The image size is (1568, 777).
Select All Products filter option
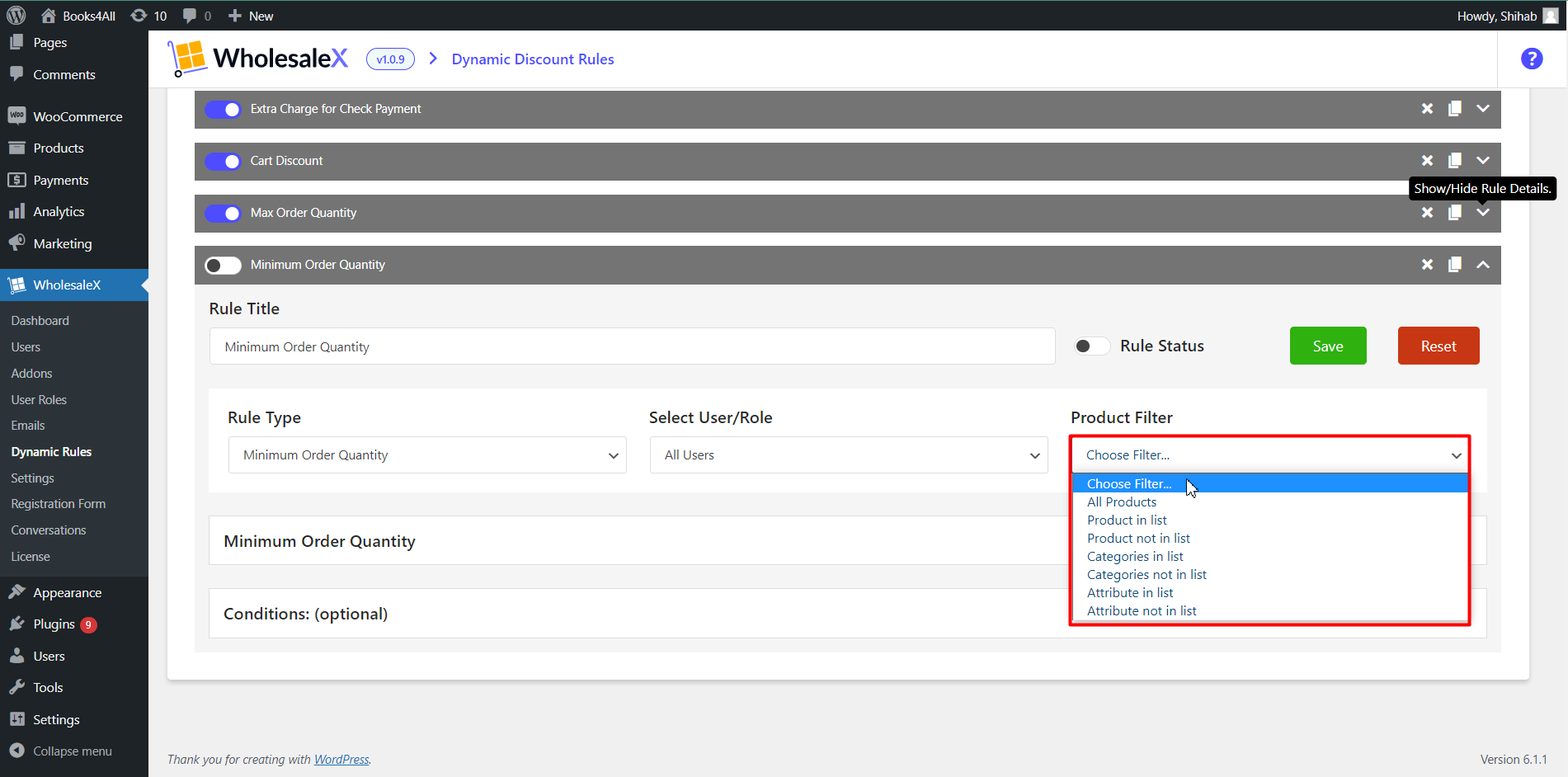click(1270, 502)
